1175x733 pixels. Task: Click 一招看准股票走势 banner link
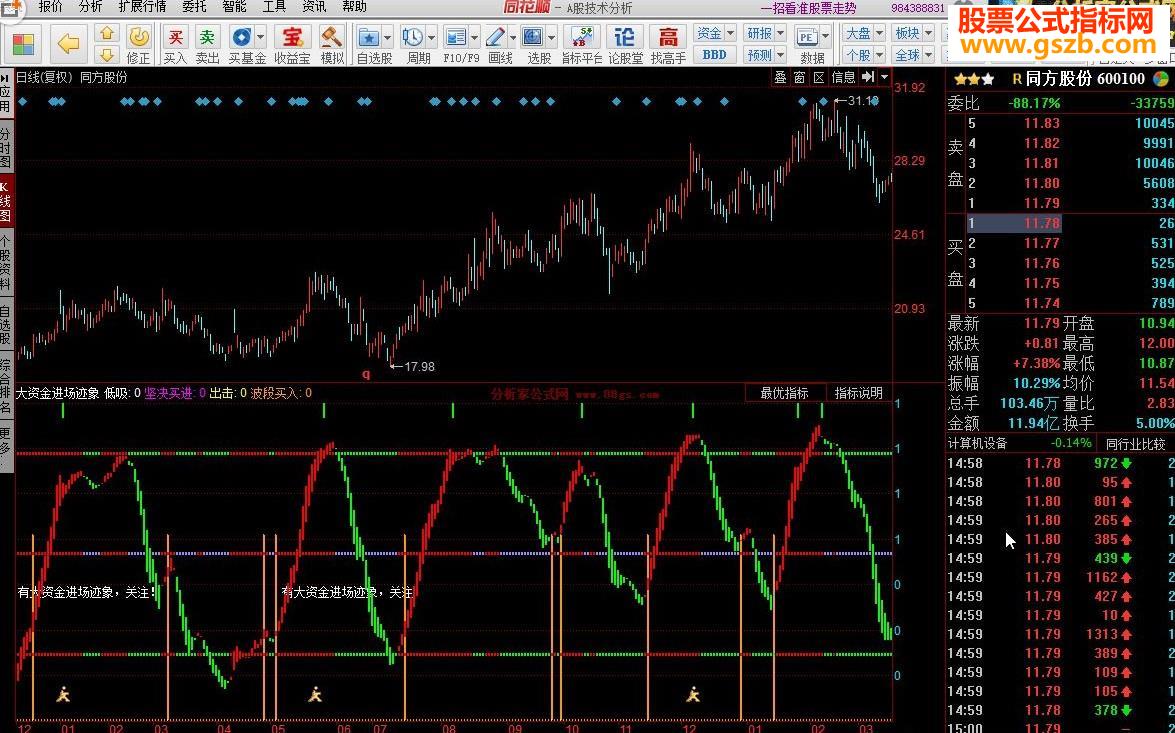(808, 8)
